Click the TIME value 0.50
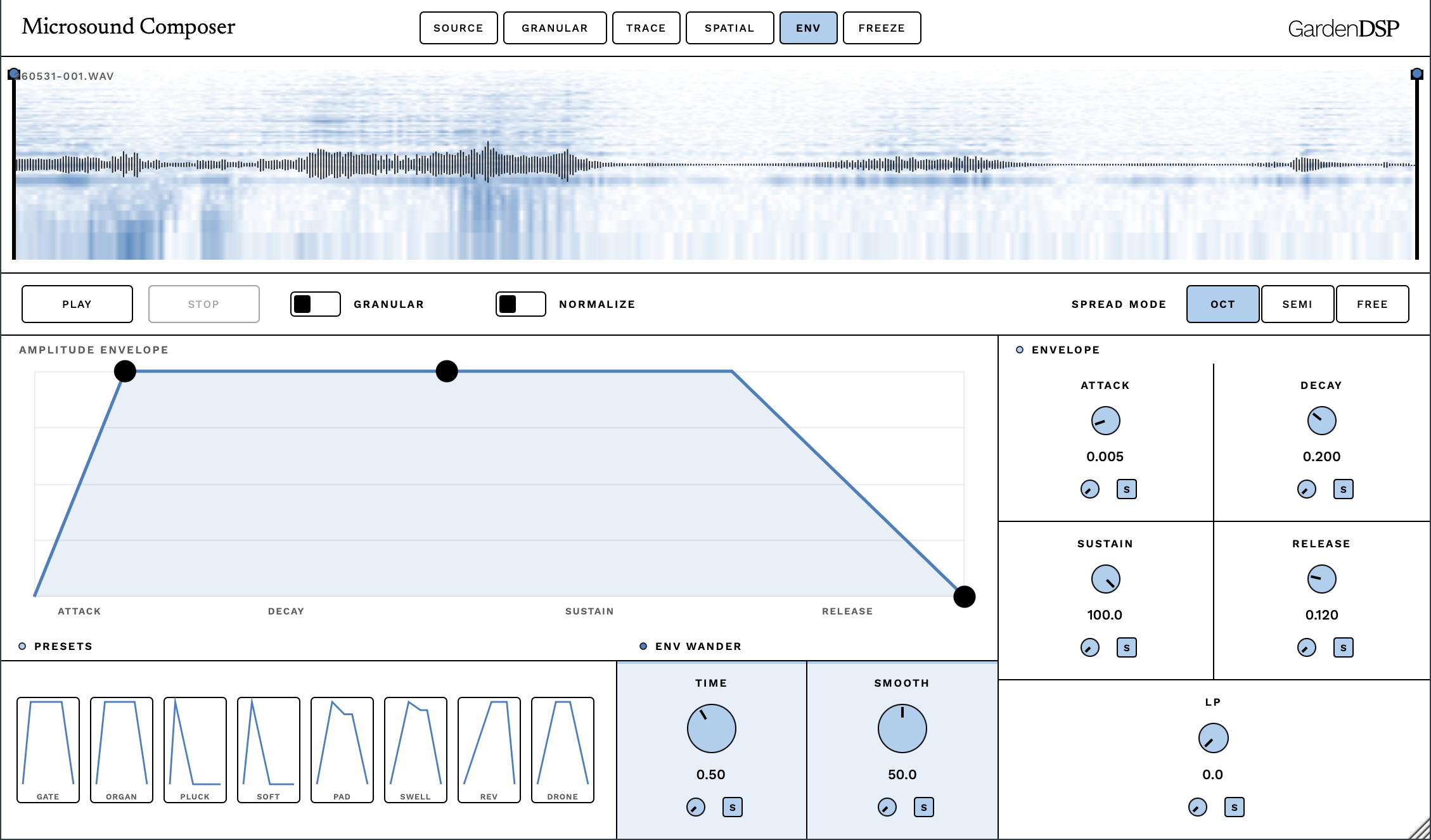Image resolution: width=1431 pixels, height=840 pixels. (x=711, y=775)
